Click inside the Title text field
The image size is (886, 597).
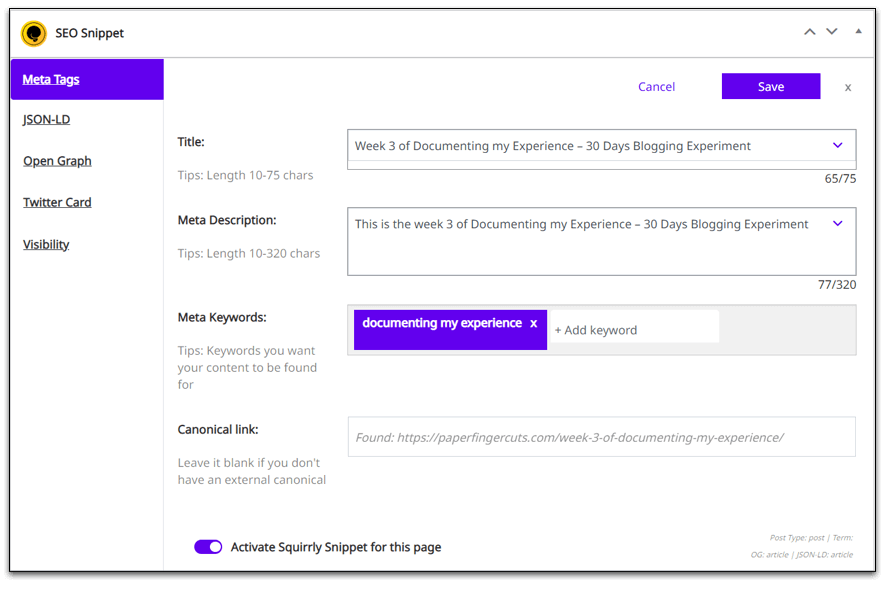588,146
